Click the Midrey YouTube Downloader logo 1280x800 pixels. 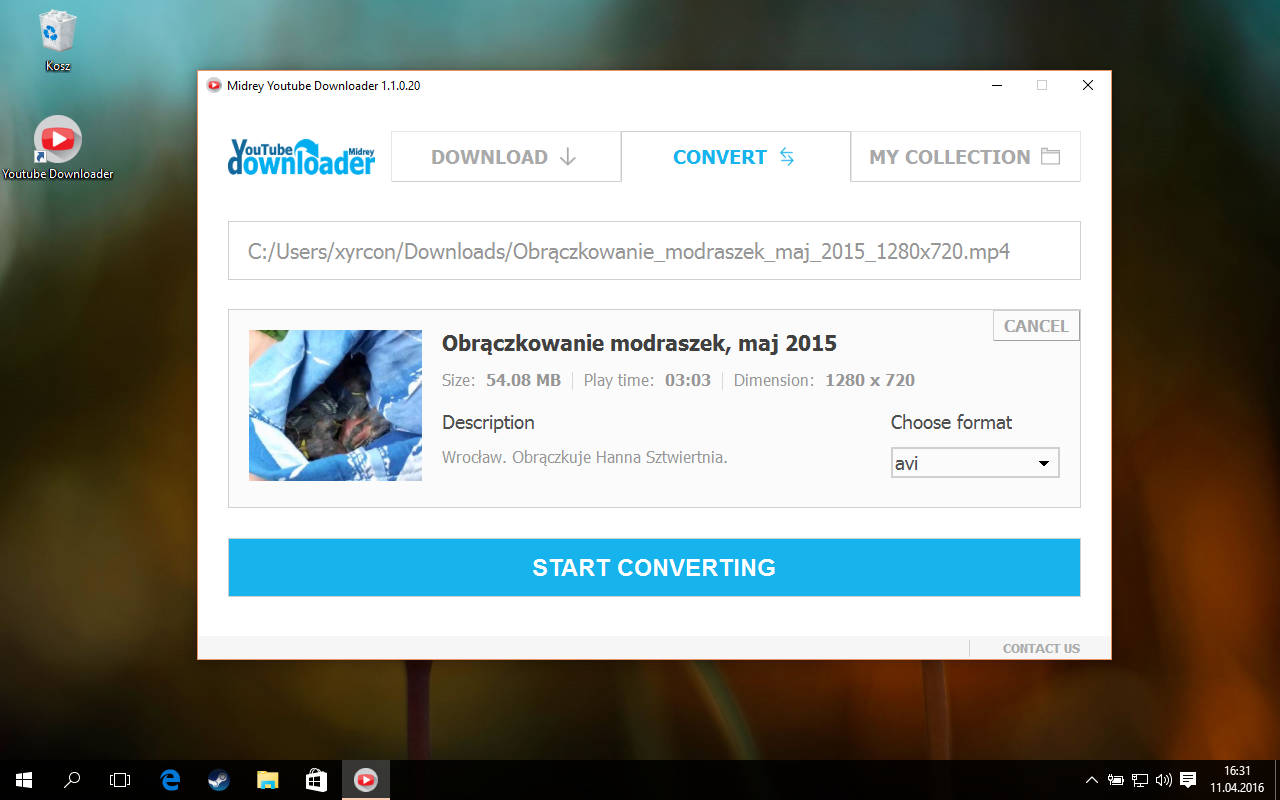301,157
